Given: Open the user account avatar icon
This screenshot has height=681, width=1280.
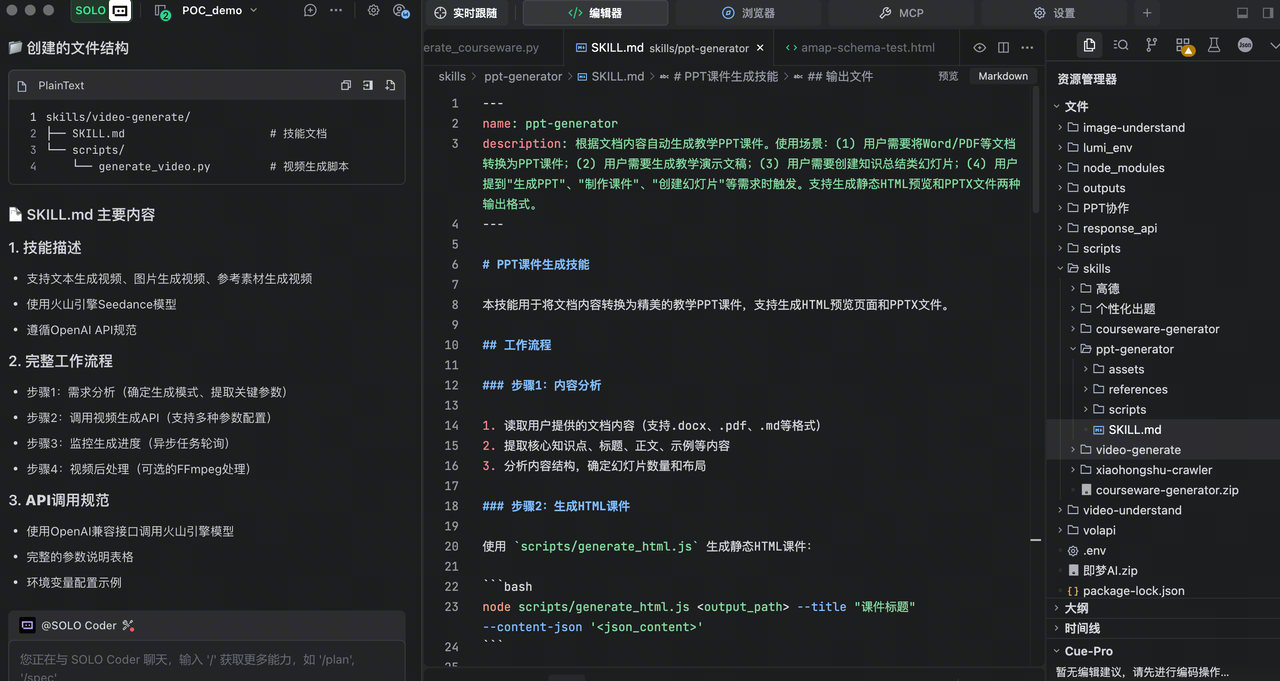Looking at the screenshot, I should (400, 11).
